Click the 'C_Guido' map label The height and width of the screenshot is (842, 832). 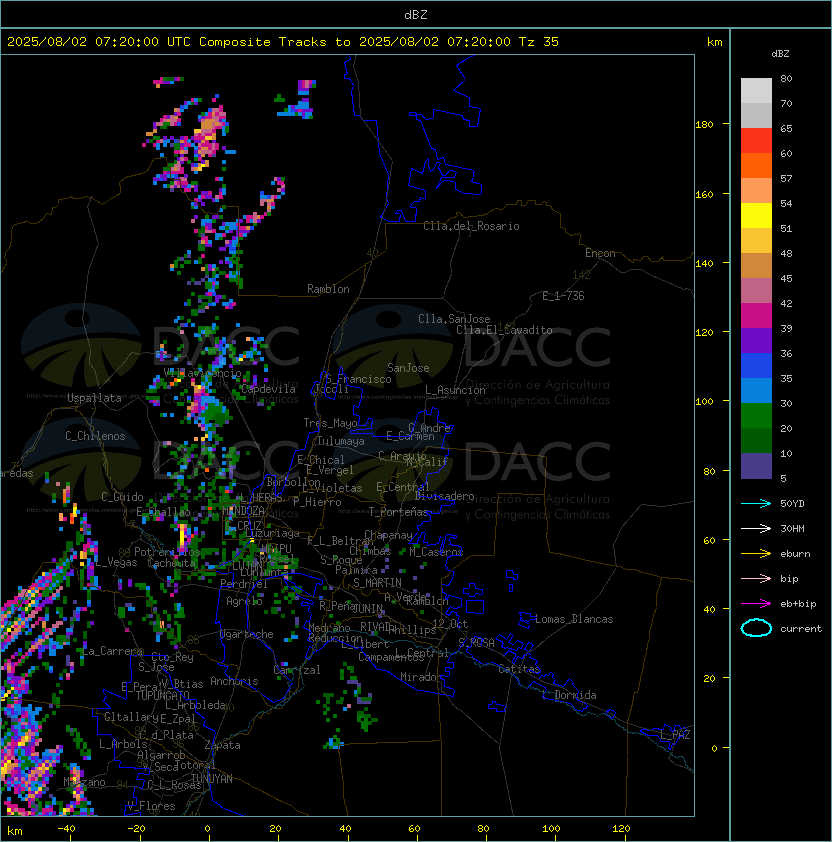pyautogui.click(x=122, y=497)
